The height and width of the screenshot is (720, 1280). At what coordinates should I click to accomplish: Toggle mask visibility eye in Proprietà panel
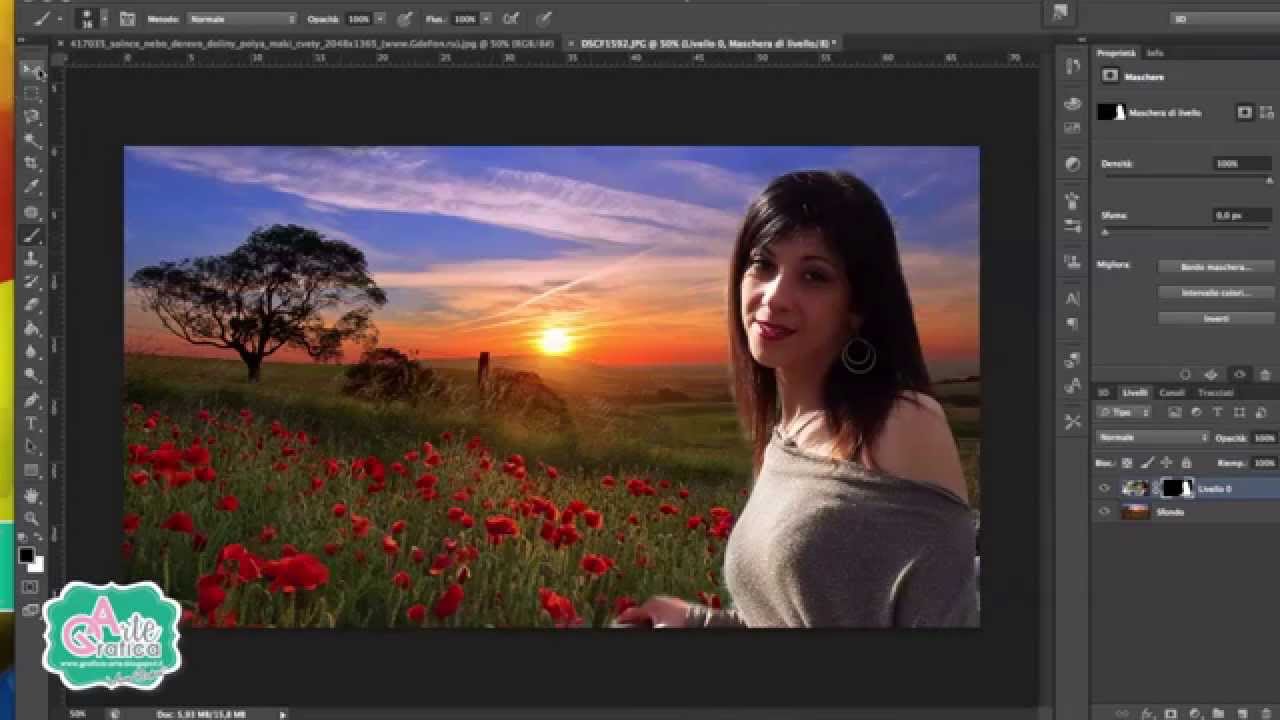(x=1240, y=375)
